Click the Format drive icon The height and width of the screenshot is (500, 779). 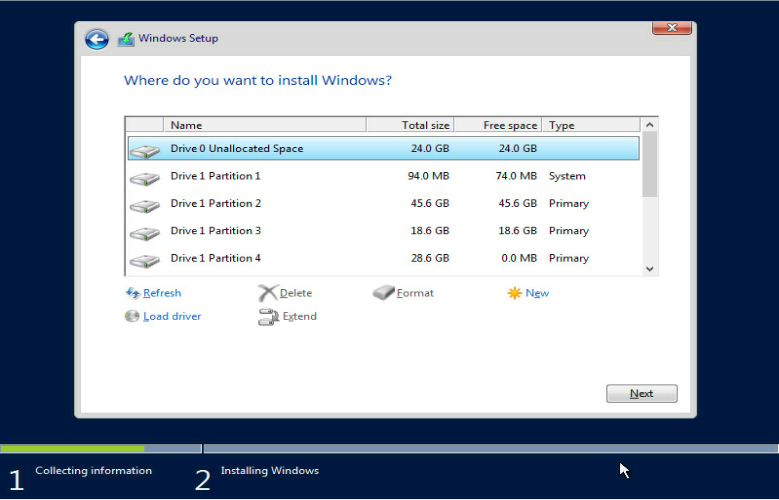pos(383,293)
